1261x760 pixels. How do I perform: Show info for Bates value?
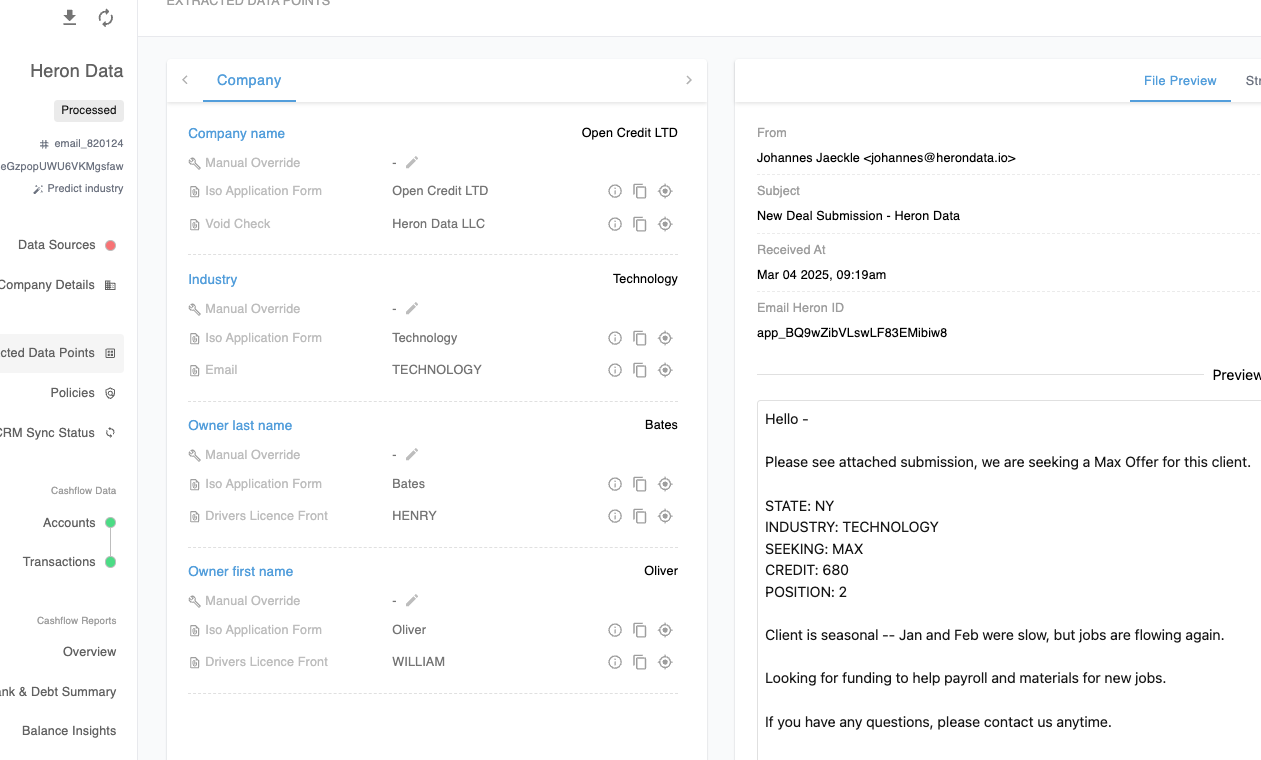point(615,484)
